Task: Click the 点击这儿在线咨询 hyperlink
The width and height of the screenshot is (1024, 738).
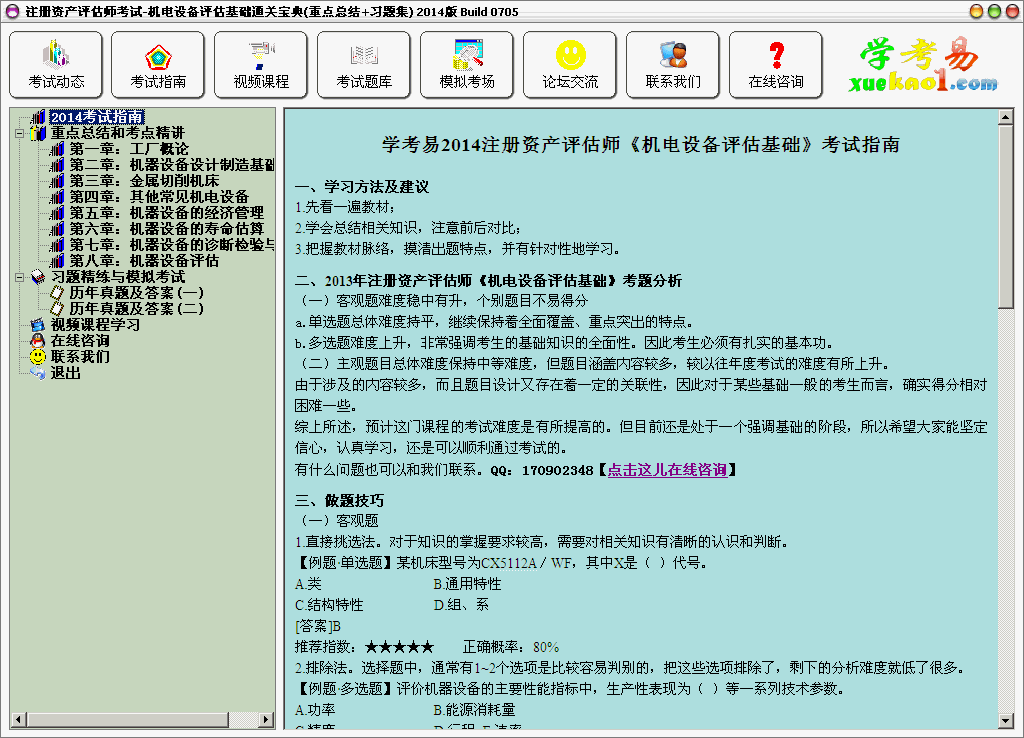Action: (667, 469)
